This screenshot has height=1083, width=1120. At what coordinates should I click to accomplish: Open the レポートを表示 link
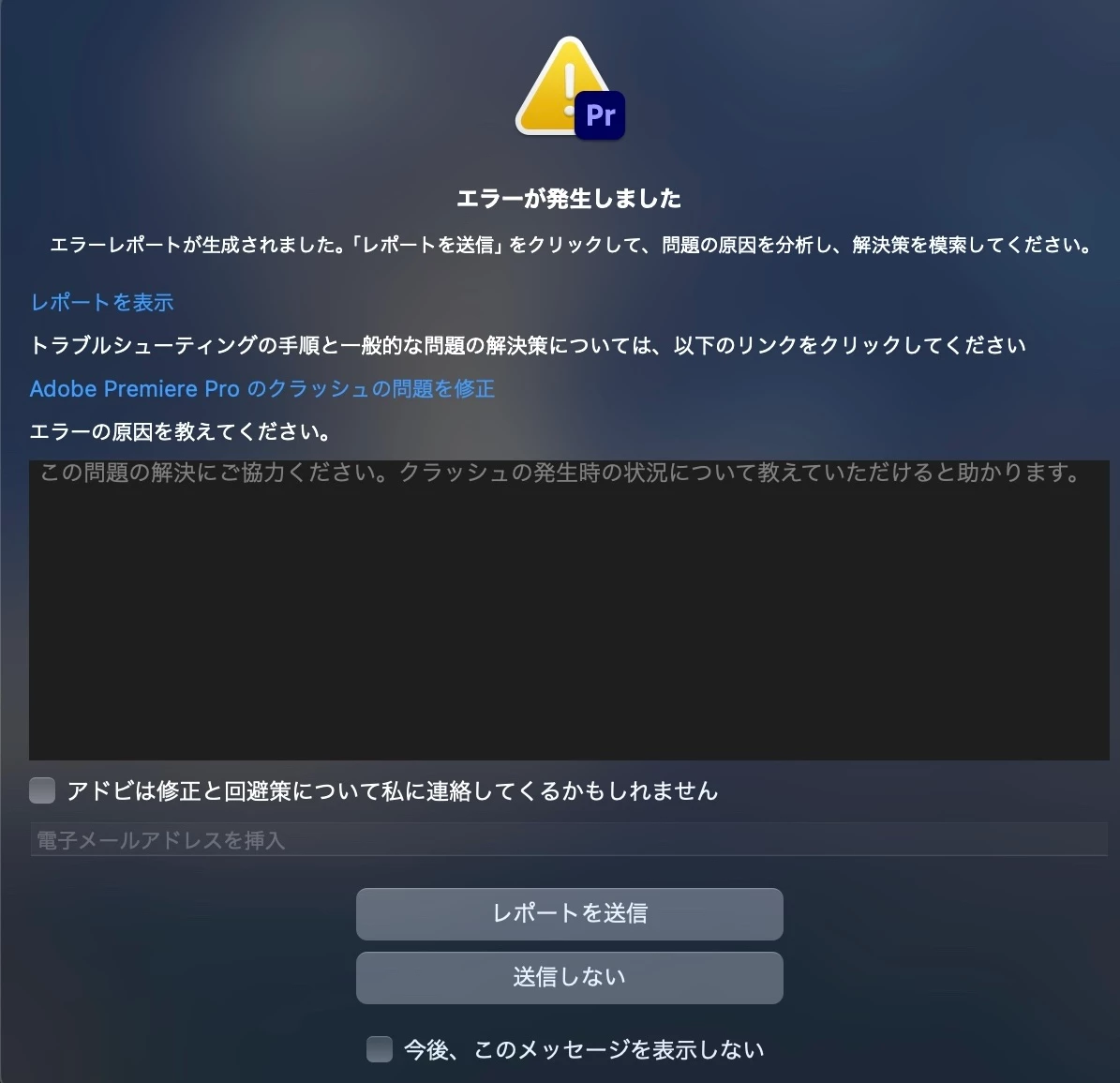point(102,302)
